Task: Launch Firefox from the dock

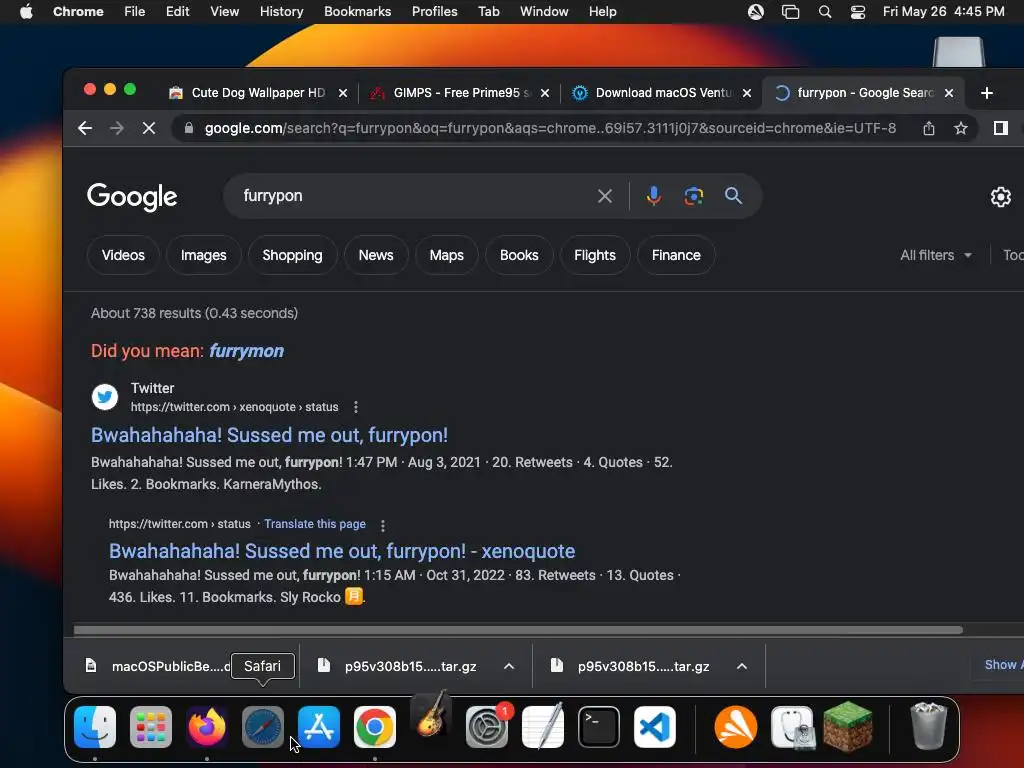Action: pyautogui.click(x=207, y=727)
